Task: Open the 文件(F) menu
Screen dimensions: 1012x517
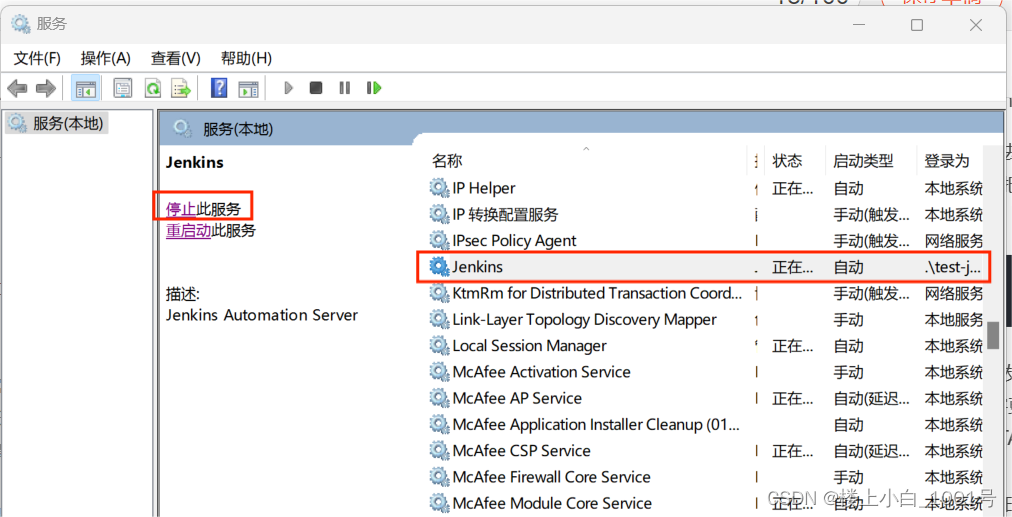Action: point(37,58)
